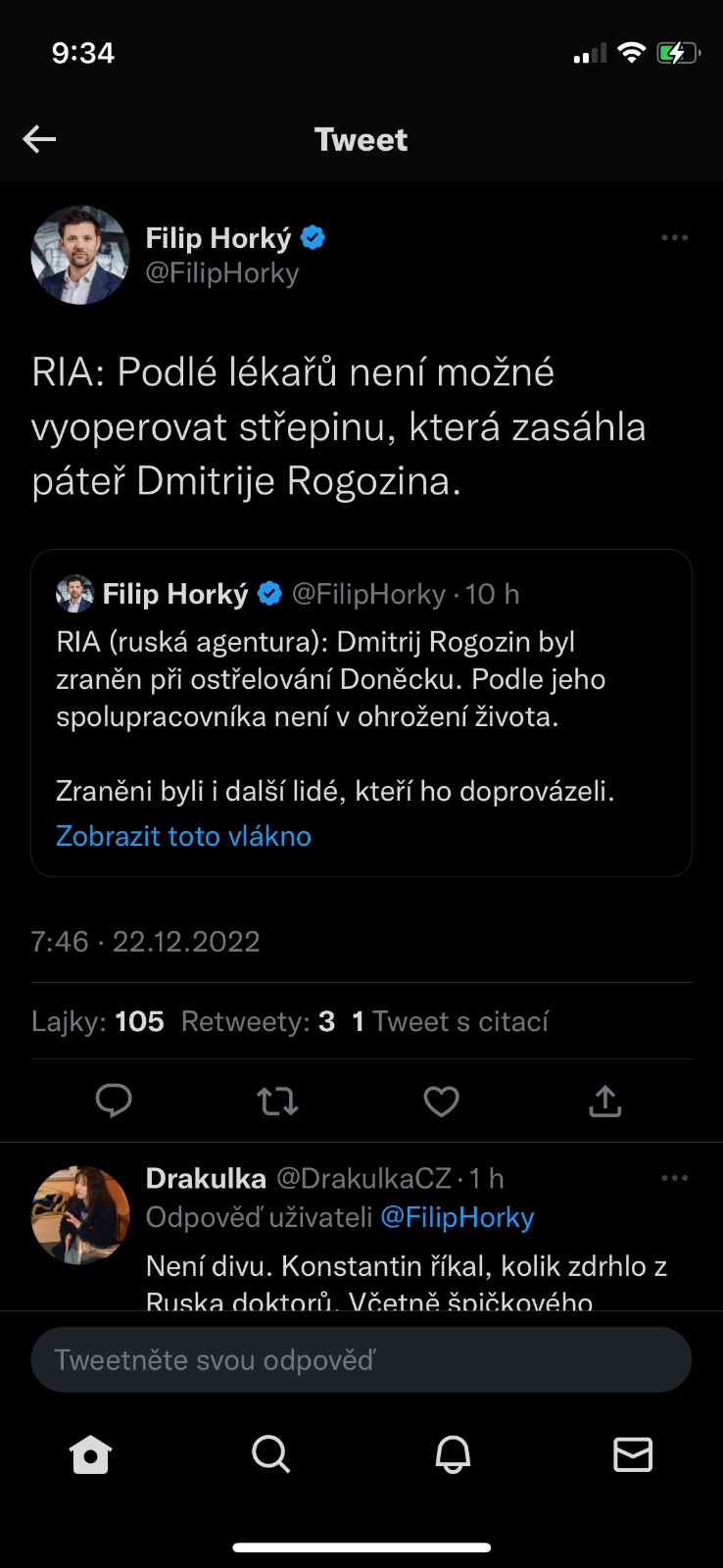The height and width of the screenshot is (1568, 723).
Task: View the Retweety count list
Action: pos(258,1022)
